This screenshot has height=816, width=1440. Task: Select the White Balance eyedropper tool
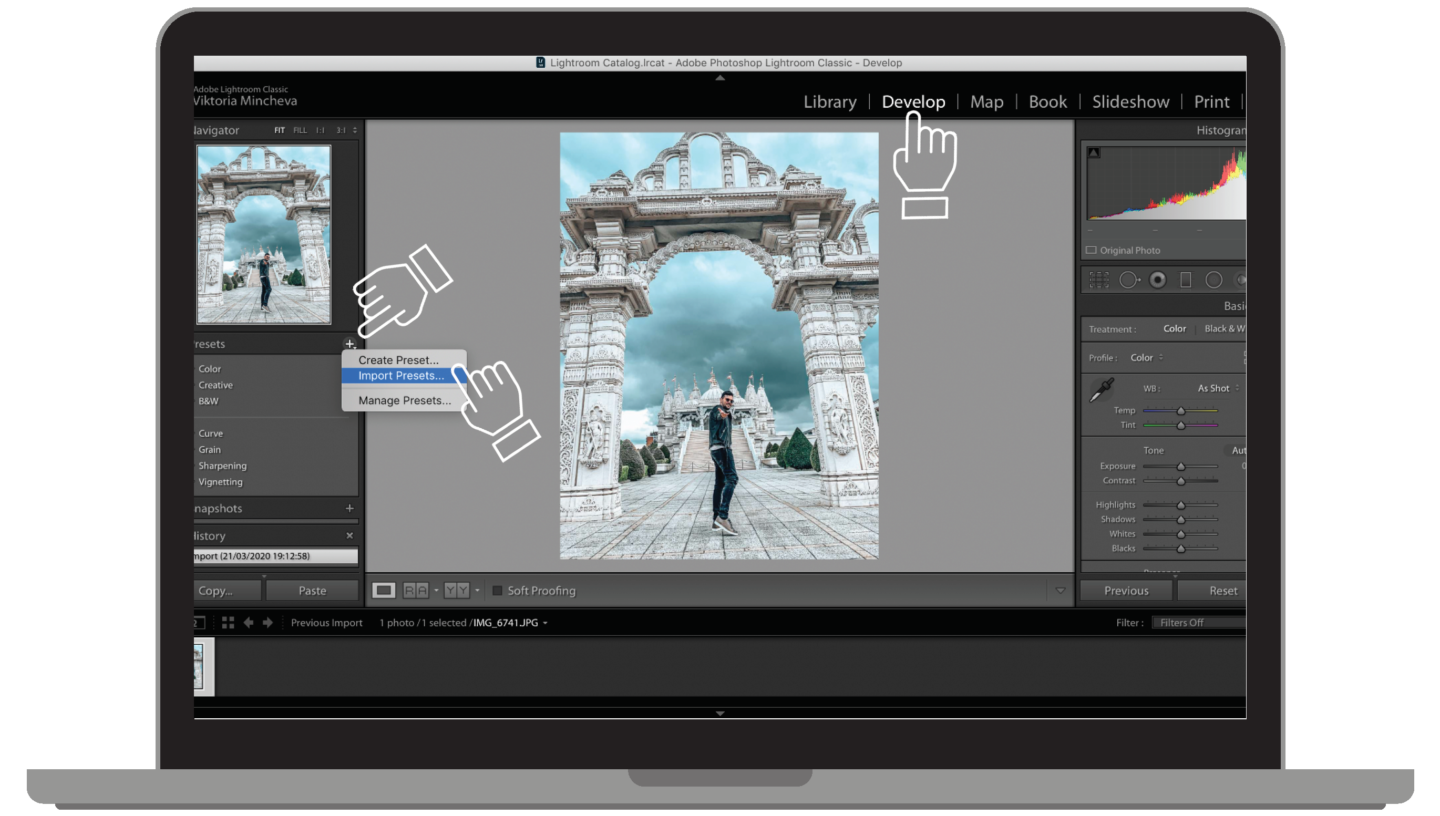point(1101,390)
